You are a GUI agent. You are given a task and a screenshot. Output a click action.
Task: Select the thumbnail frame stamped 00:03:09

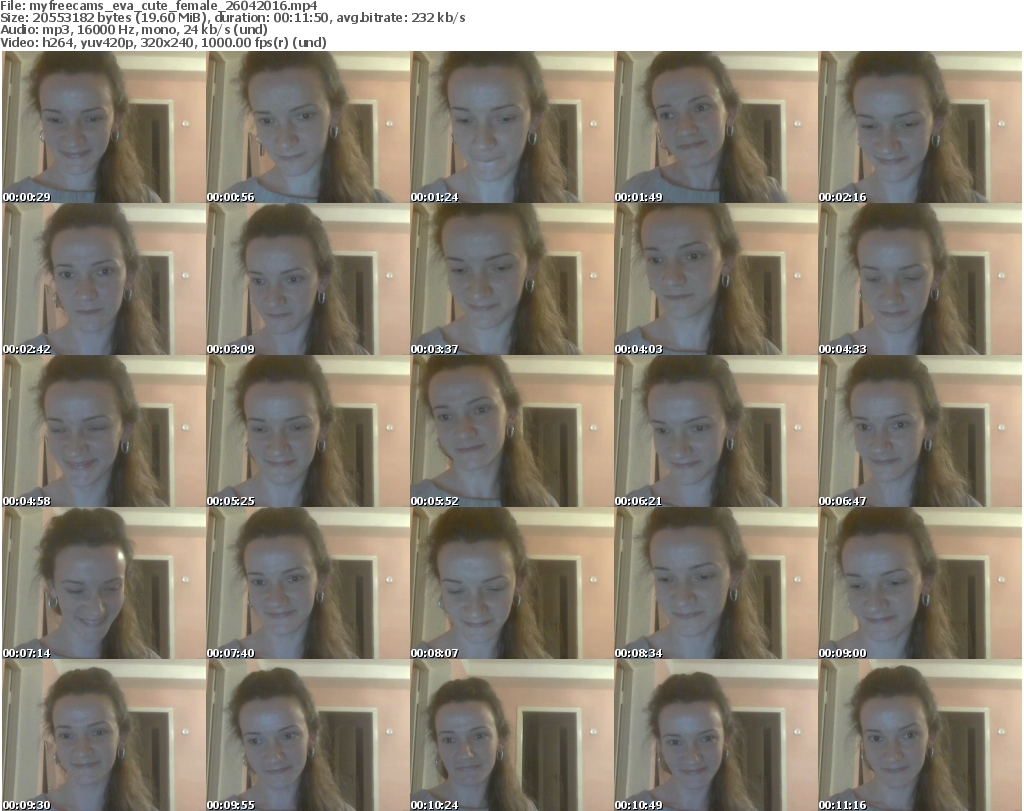[x=308, y=279]
